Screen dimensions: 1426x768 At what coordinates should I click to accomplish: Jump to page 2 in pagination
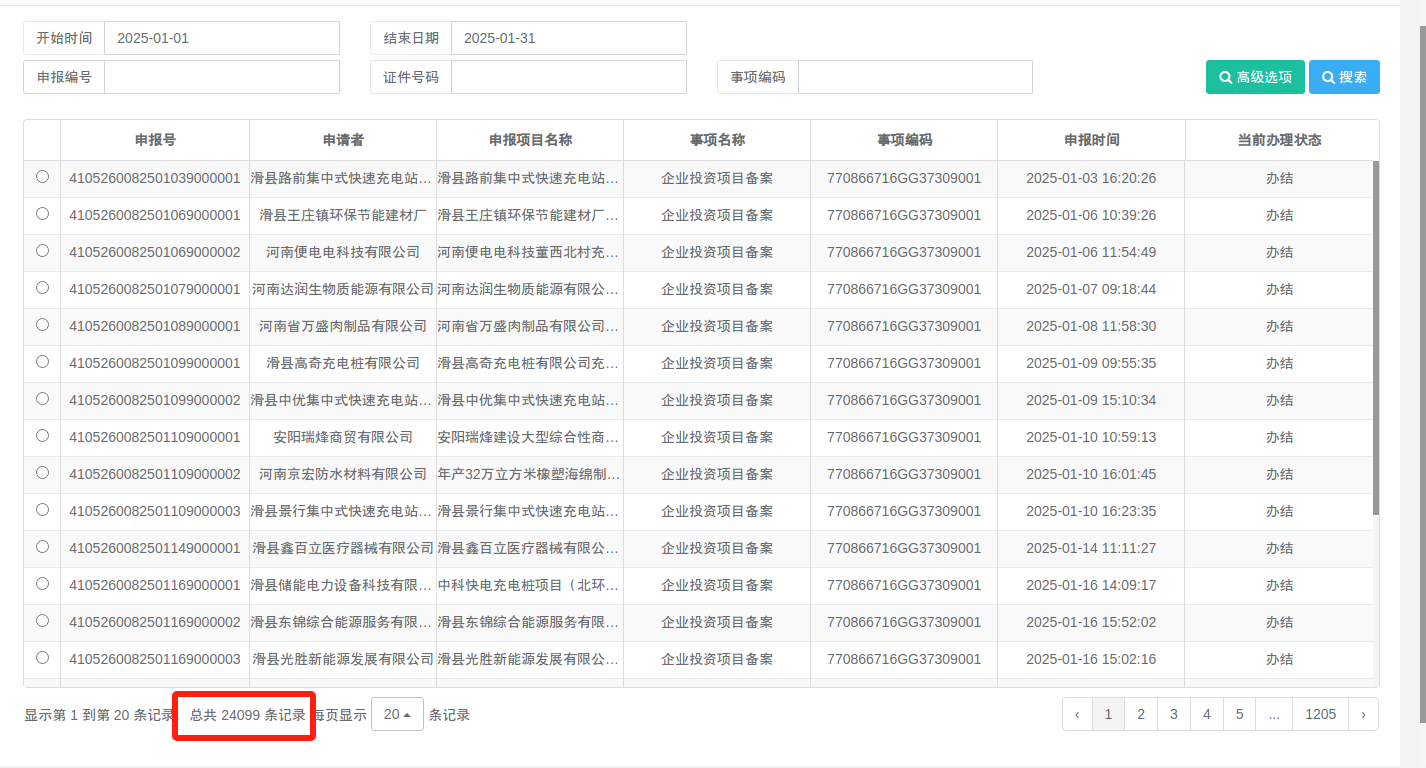click(1140, 714)
